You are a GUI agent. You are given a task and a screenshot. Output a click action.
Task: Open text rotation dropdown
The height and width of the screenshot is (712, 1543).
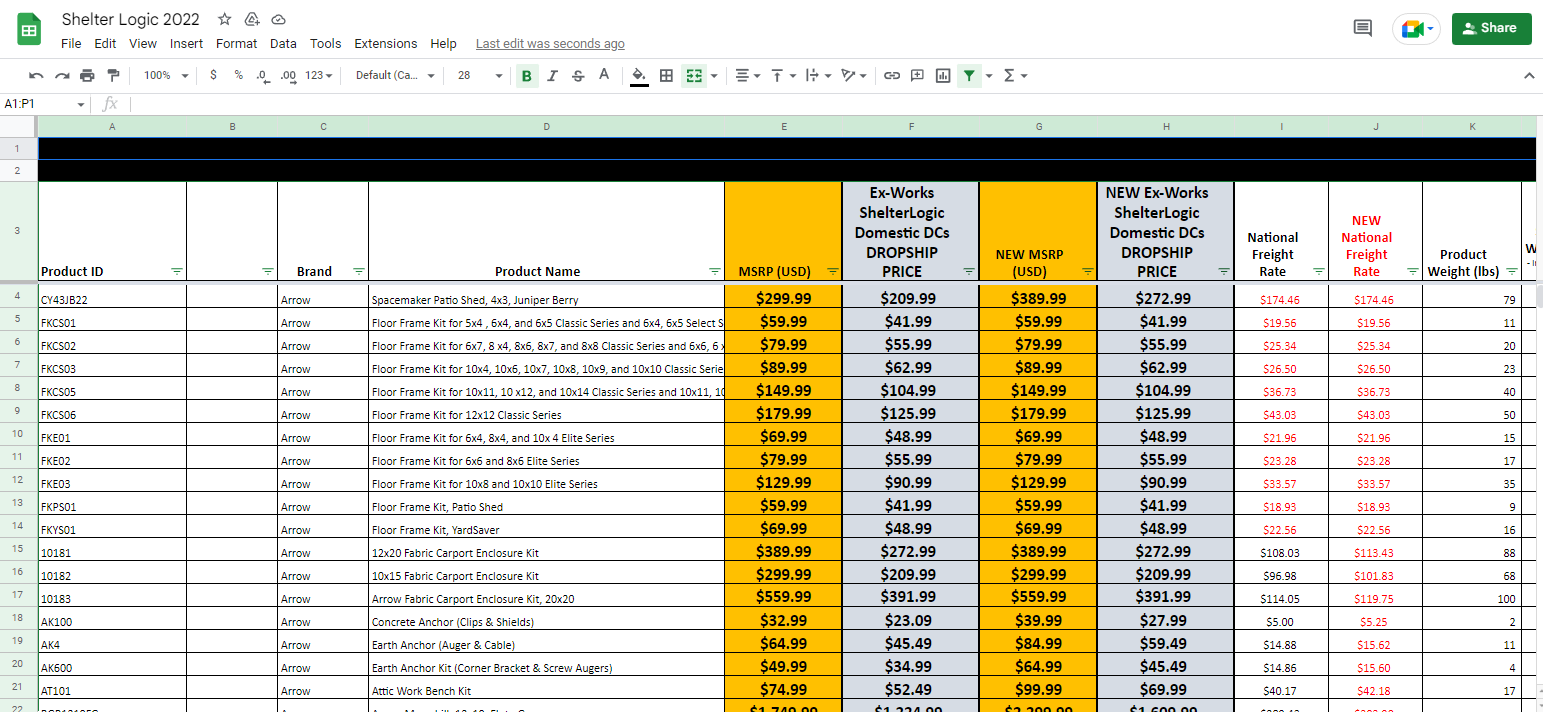[855, 75]
